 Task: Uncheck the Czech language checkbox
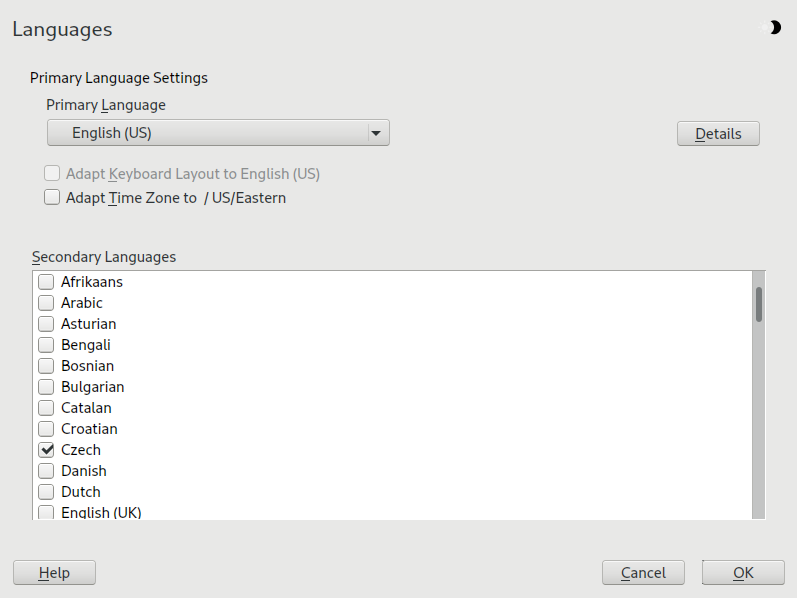[46, 450]
